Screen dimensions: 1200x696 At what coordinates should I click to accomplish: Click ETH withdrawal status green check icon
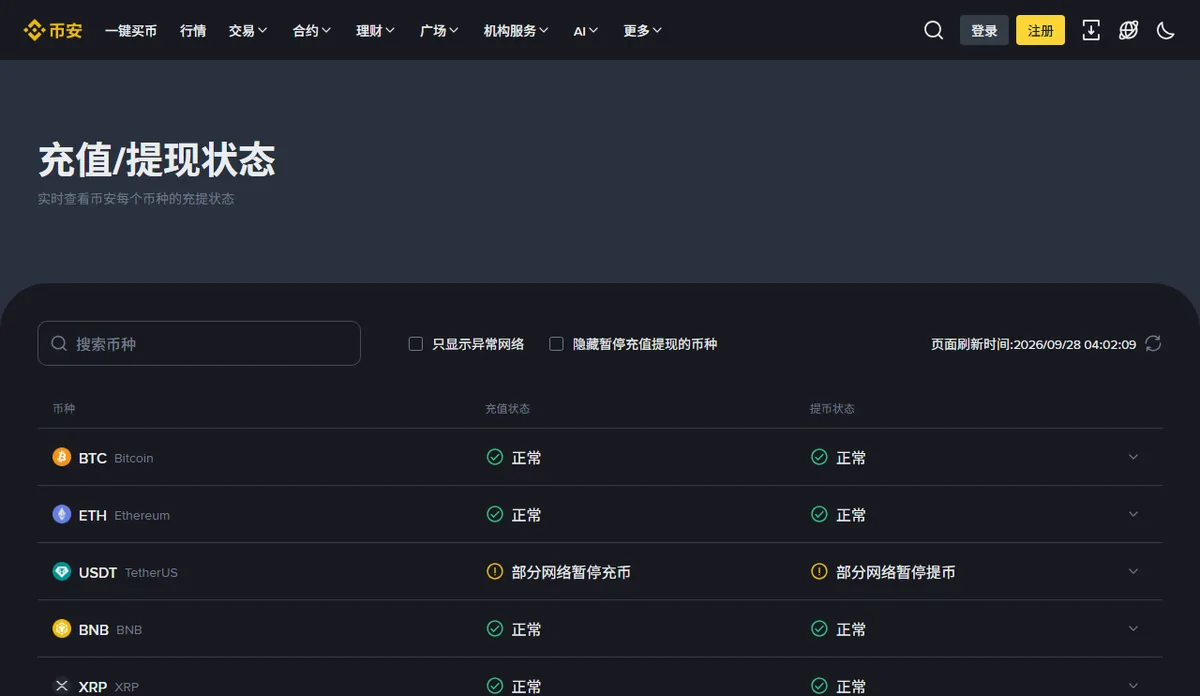coord(819,514)
